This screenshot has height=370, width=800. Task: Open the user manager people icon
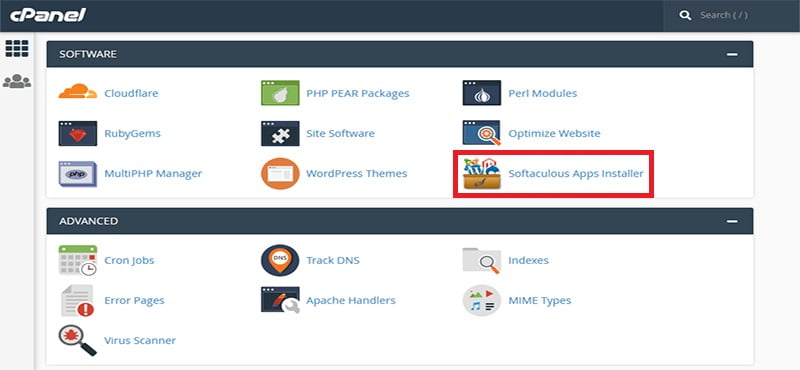tap(17, 81)
